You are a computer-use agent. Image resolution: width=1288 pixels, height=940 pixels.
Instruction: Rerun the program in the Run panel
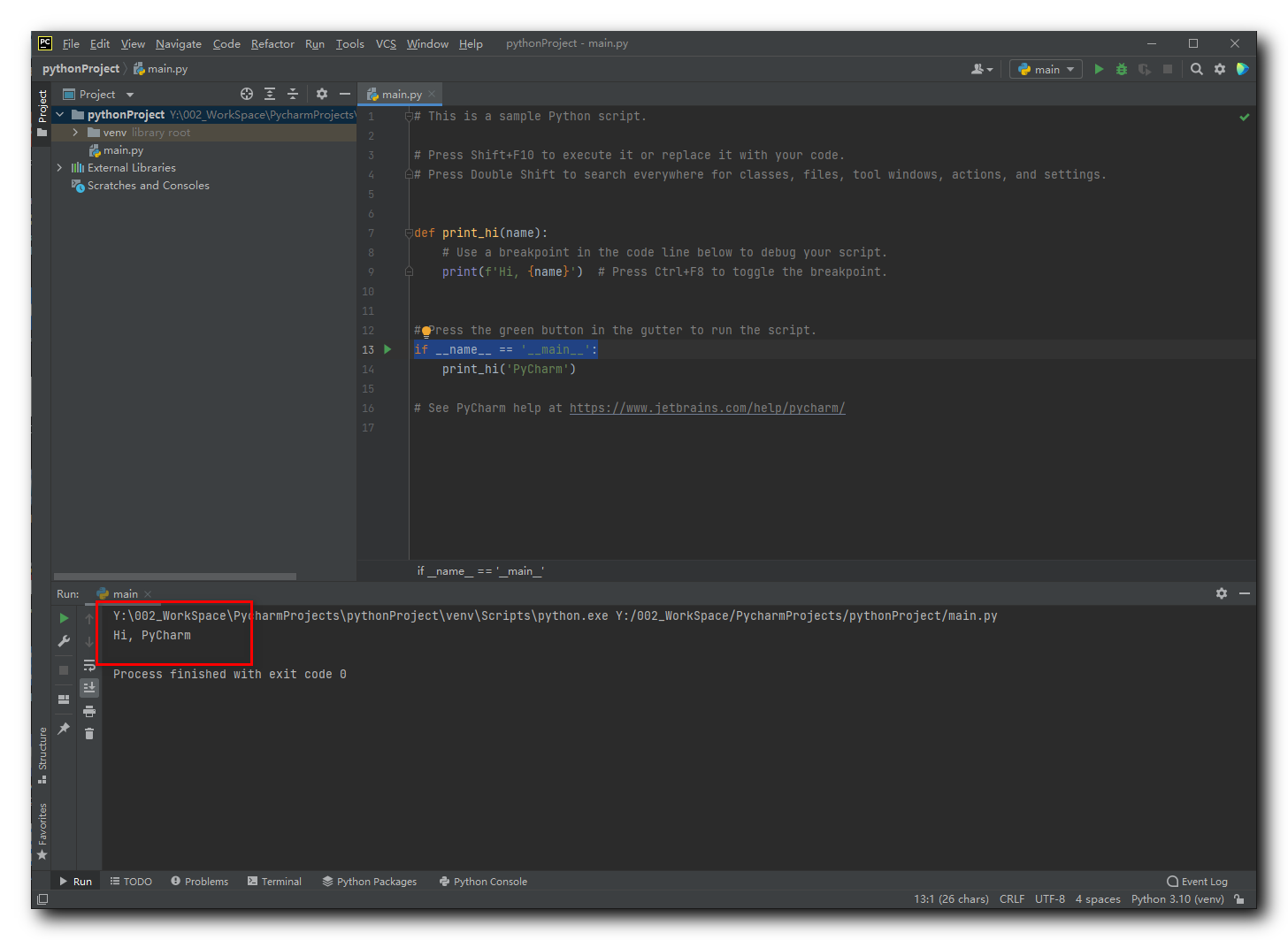(63, 617)
